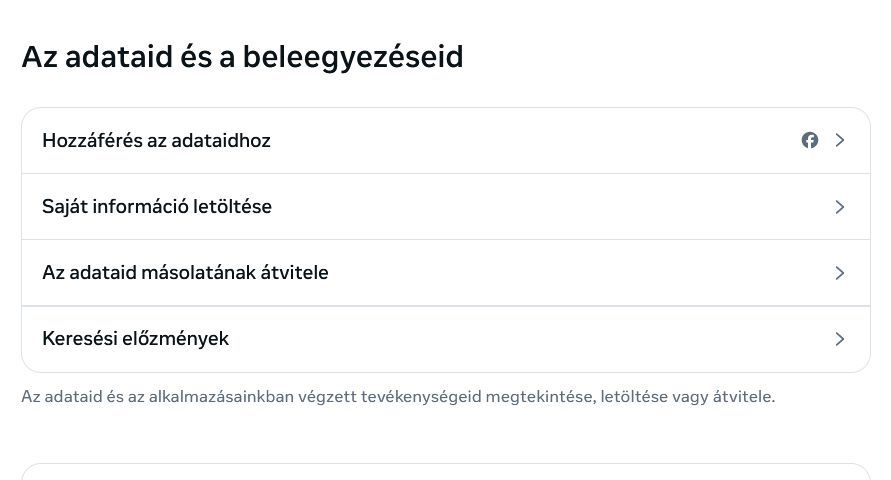Select the partially visible card at the bottom

click(x=446, y=472)
